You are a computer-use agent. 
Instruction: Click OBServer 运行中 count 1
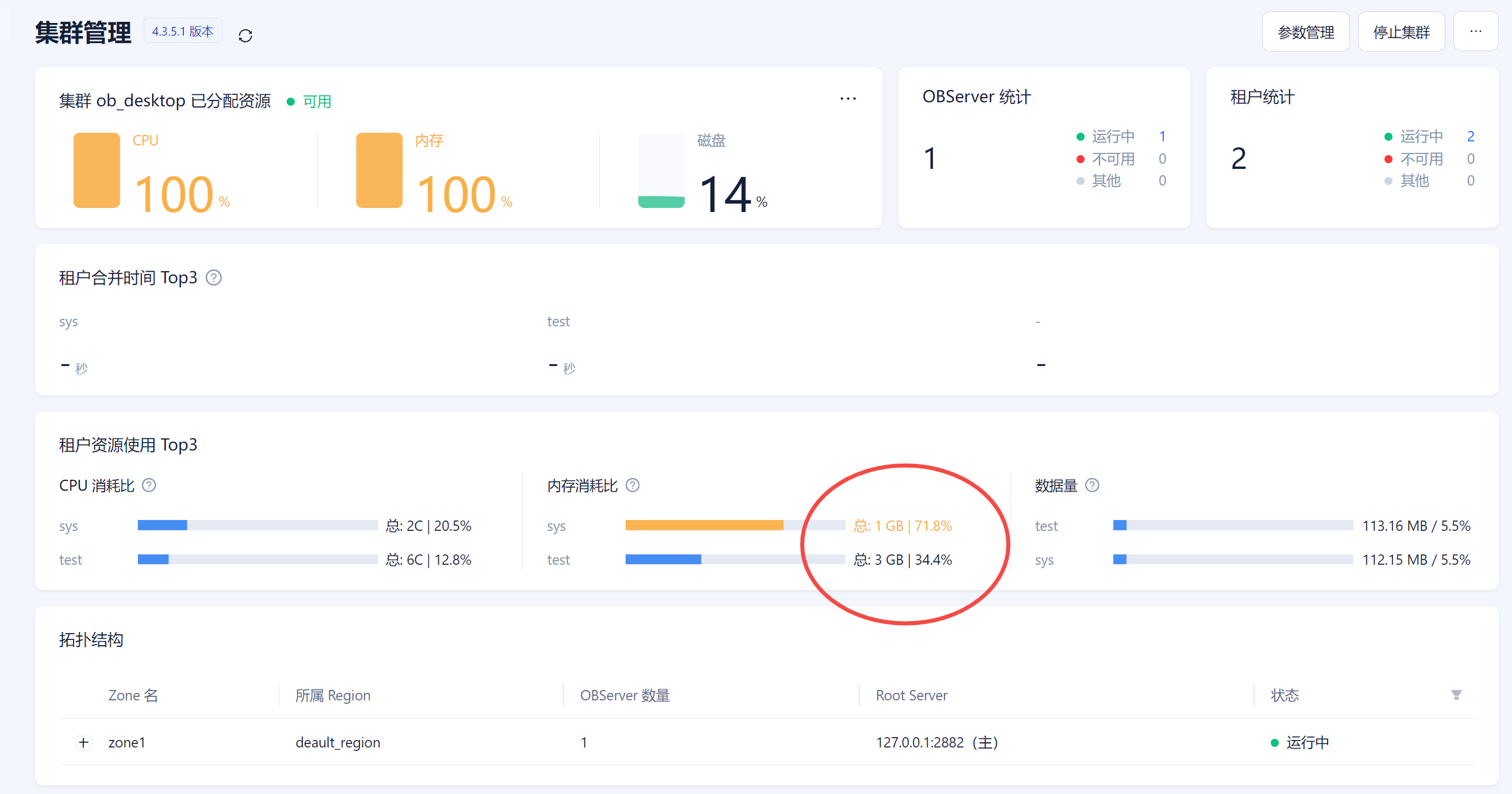pyautogui.click(x=1162, y=137)
